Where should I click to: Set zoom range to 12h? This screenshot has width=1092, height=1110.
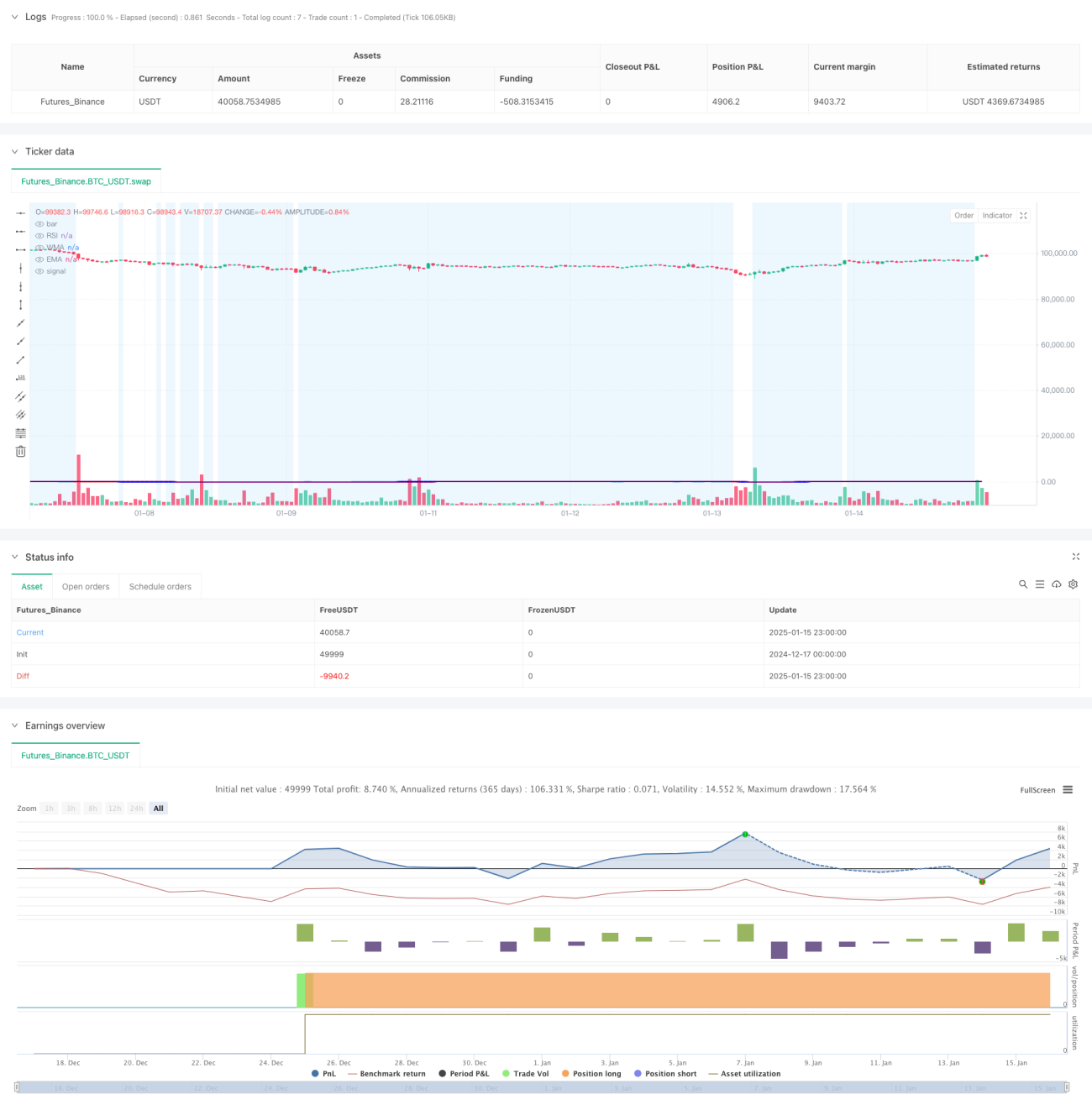(114, 809)
